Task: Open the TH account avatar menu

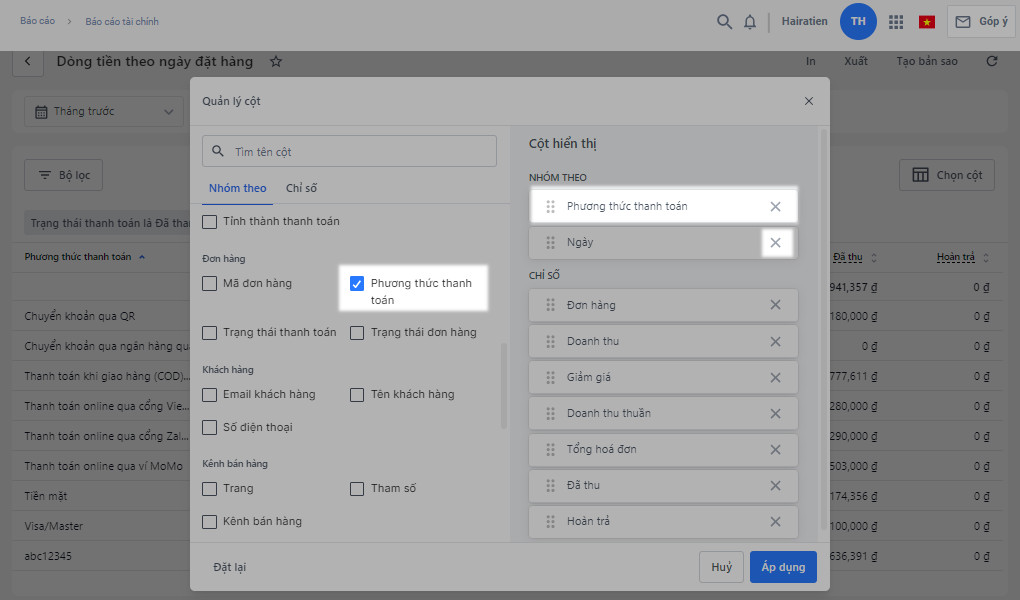Action: [x=858, y=22]
